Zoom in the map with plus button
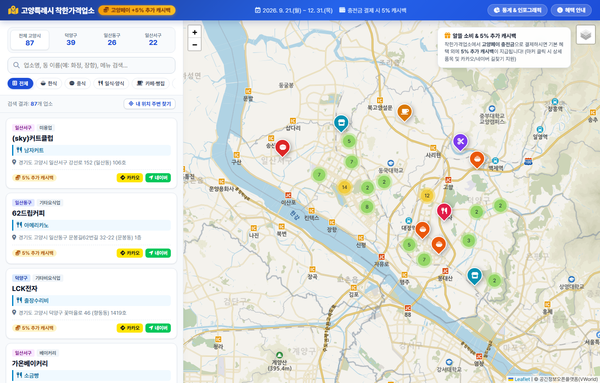Image resolution: width=600 pixels, height=383 pixels. (194, 32)
